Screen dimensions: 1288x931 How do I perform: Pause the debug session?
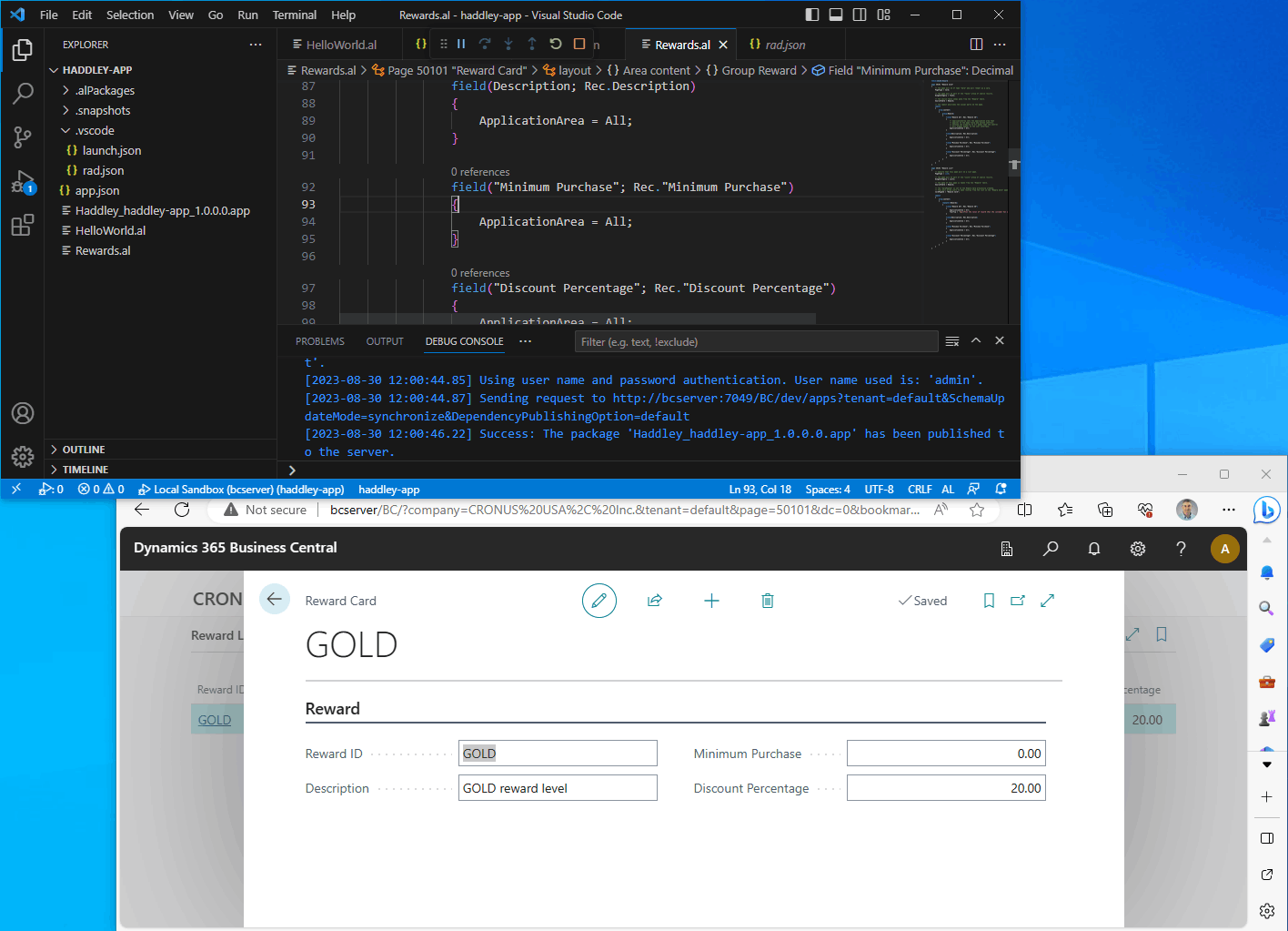point(461,44)
